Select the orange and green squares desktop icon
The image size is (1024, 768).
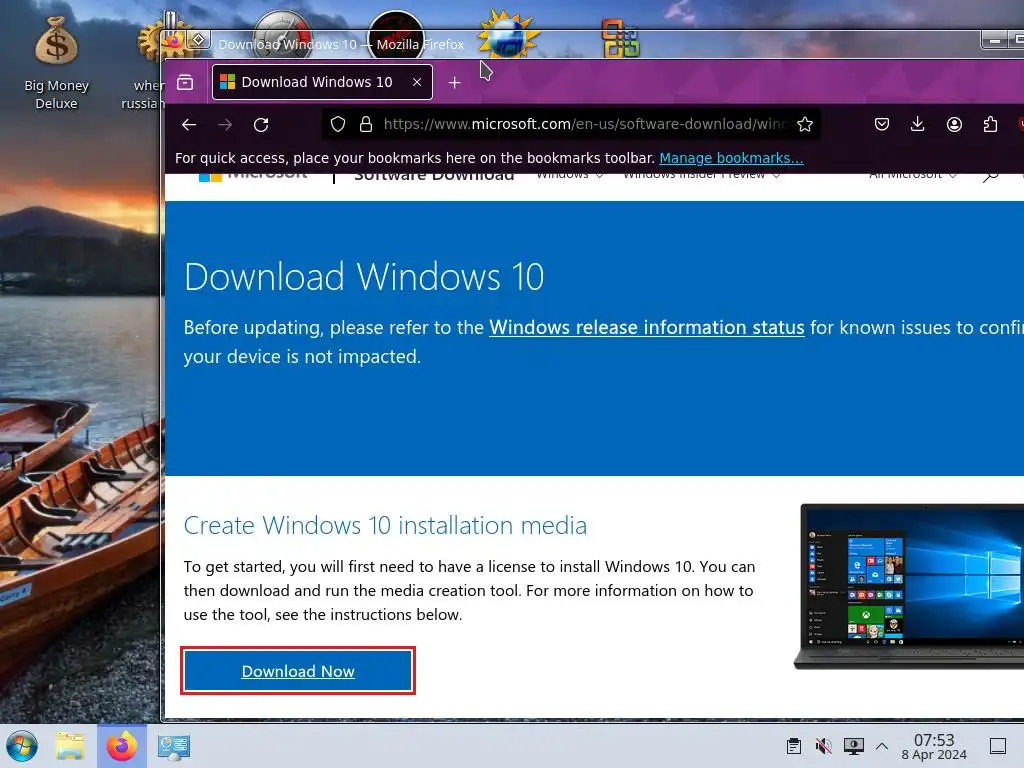(x=620, y=38)
